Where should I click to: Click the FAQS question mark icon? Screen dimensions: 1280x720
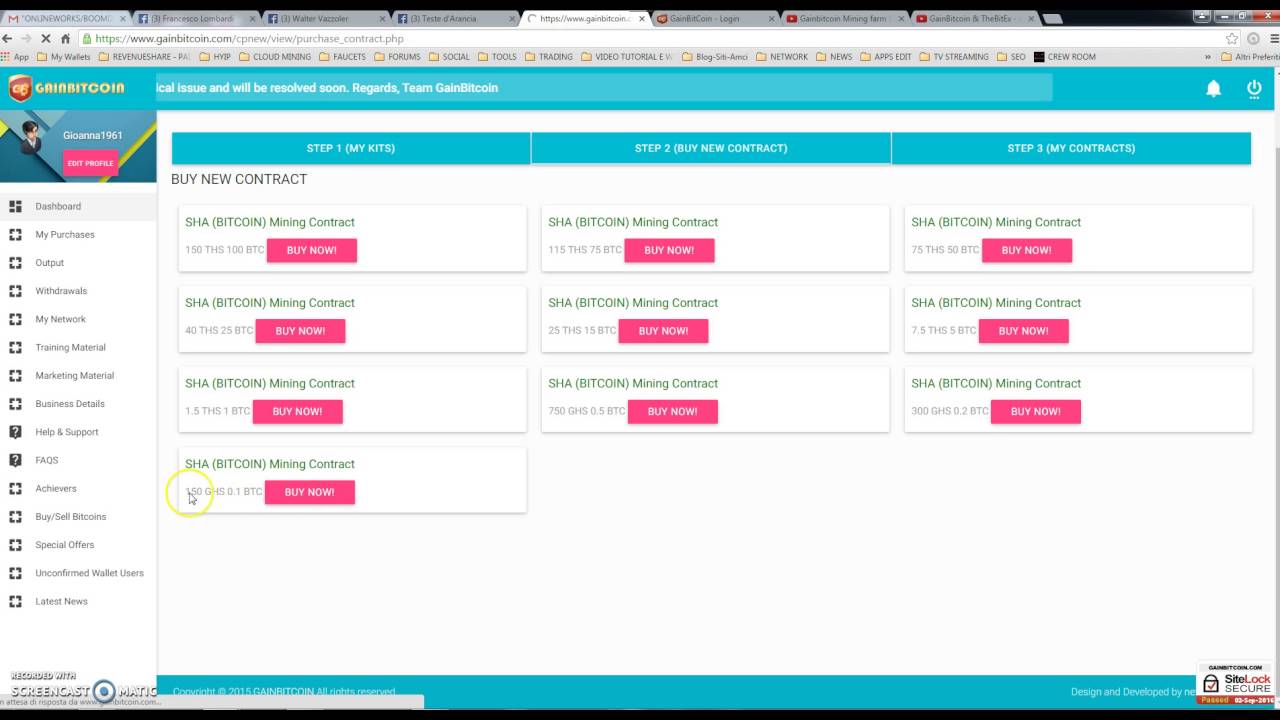(x=15, y=460)
